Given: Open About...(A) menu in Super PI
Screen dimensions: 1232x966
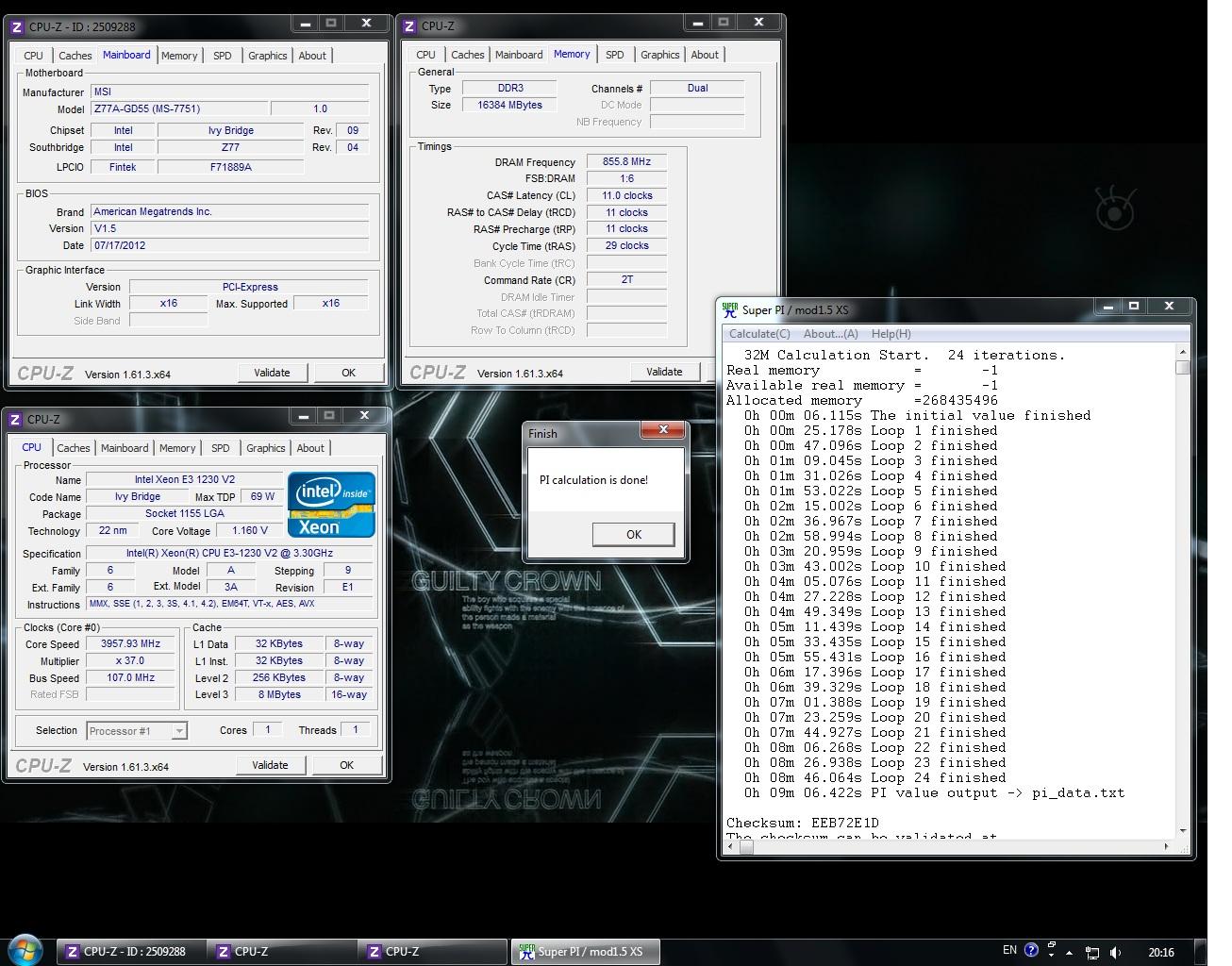Looking at the screenshot, I should tap(830, 334).
